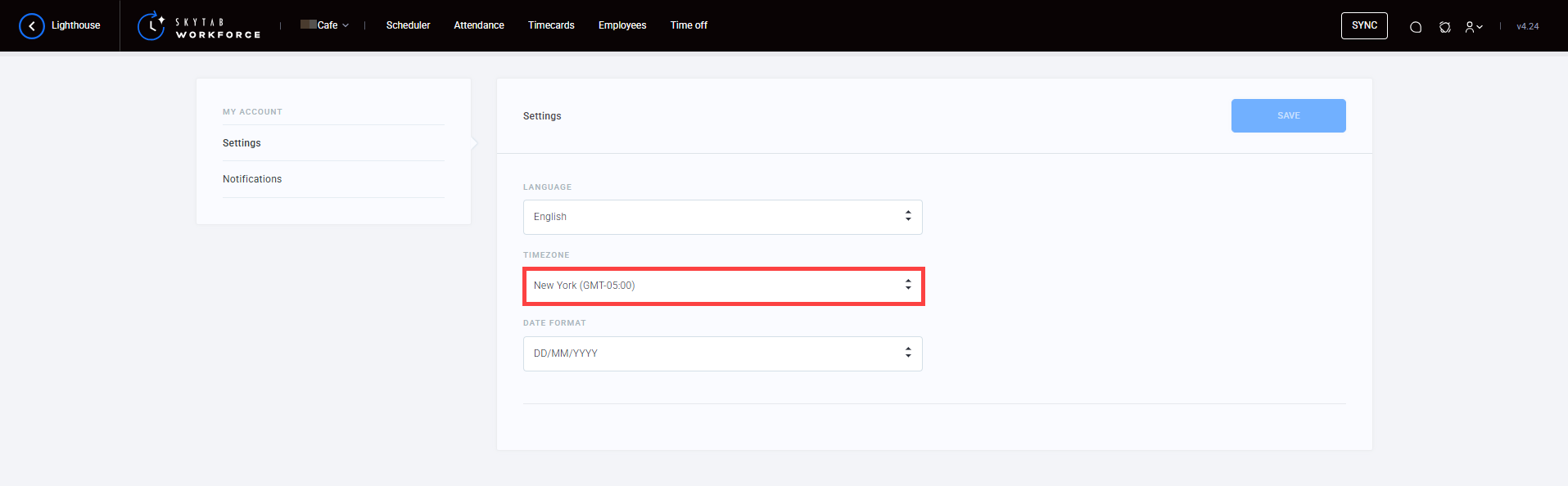
Task: Open the chat bubble icon in header
Action: (x=1416, y=27)
